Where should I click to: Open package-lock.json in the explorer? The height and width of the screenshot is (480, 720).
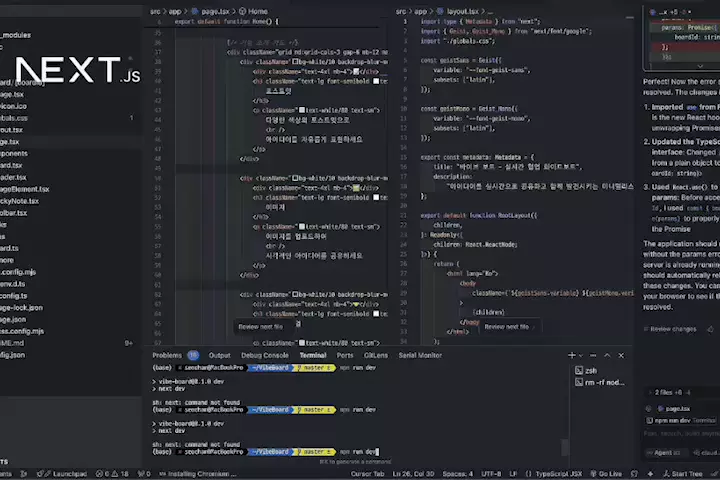22,307
